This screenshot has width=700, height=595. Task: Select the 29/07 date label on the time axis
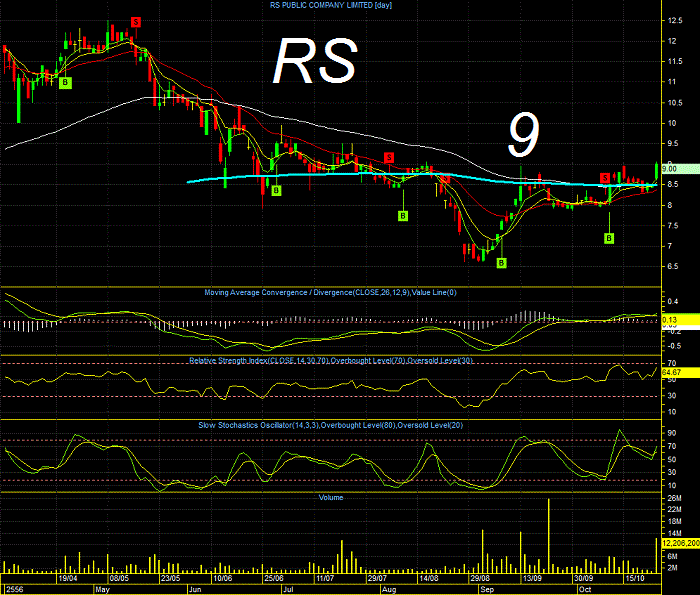[377, 578]
